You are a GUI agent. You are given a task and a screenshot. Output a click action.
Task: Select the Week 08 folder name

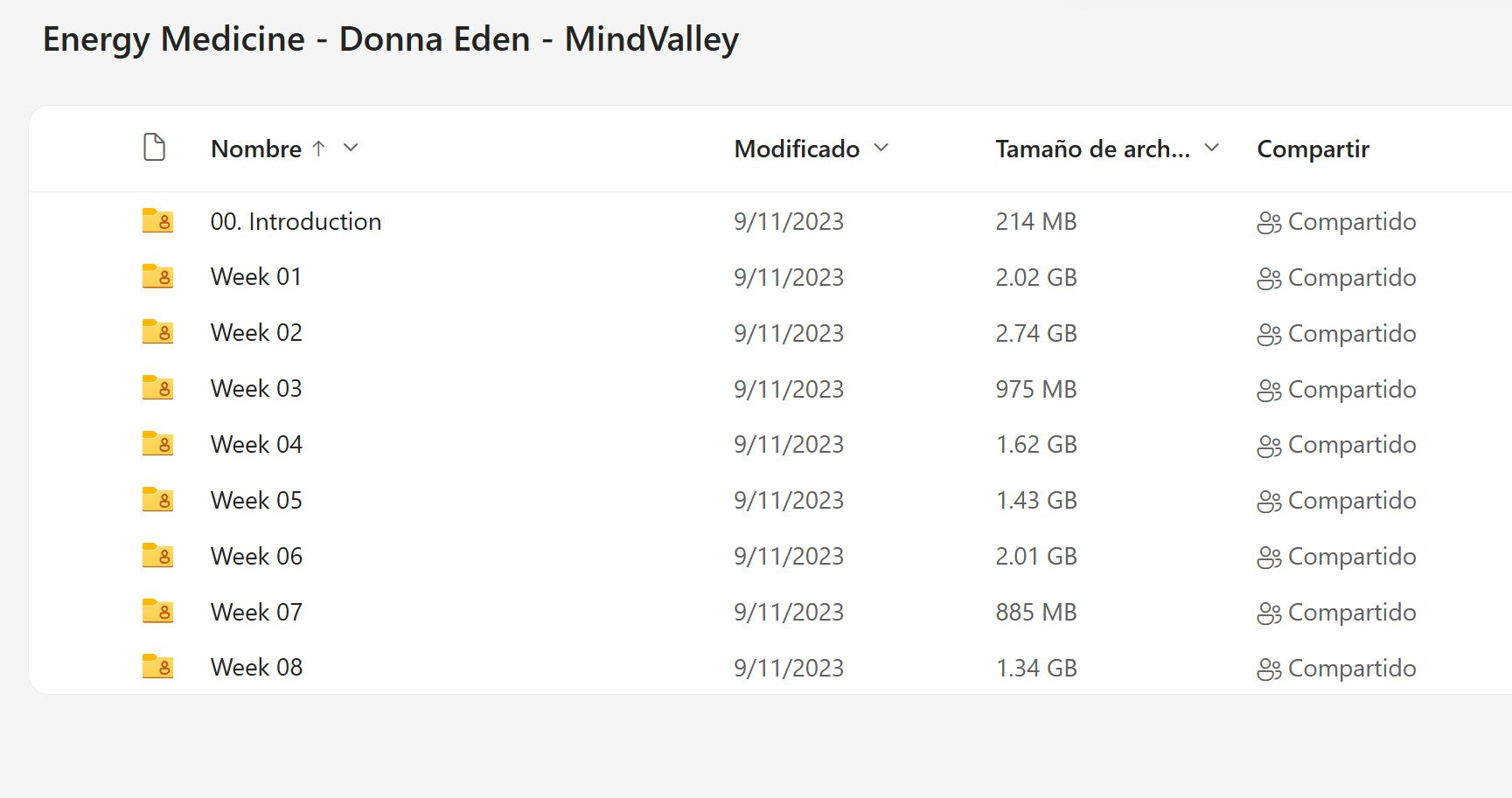(256, 667)
